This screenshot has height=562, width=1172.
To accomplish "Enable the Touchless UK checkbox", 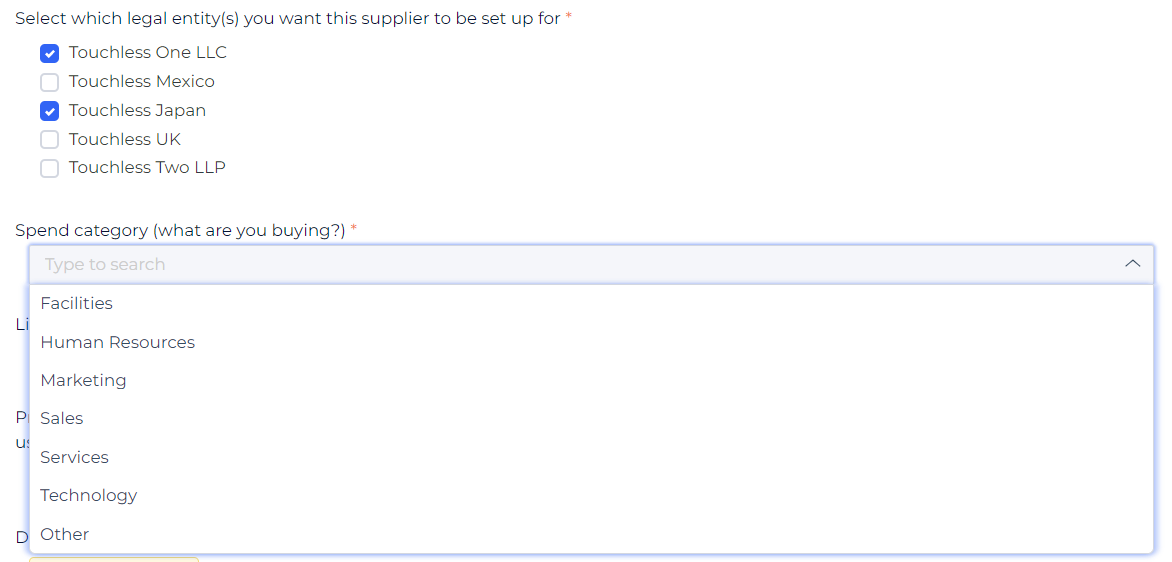I will tap(50, 140).
